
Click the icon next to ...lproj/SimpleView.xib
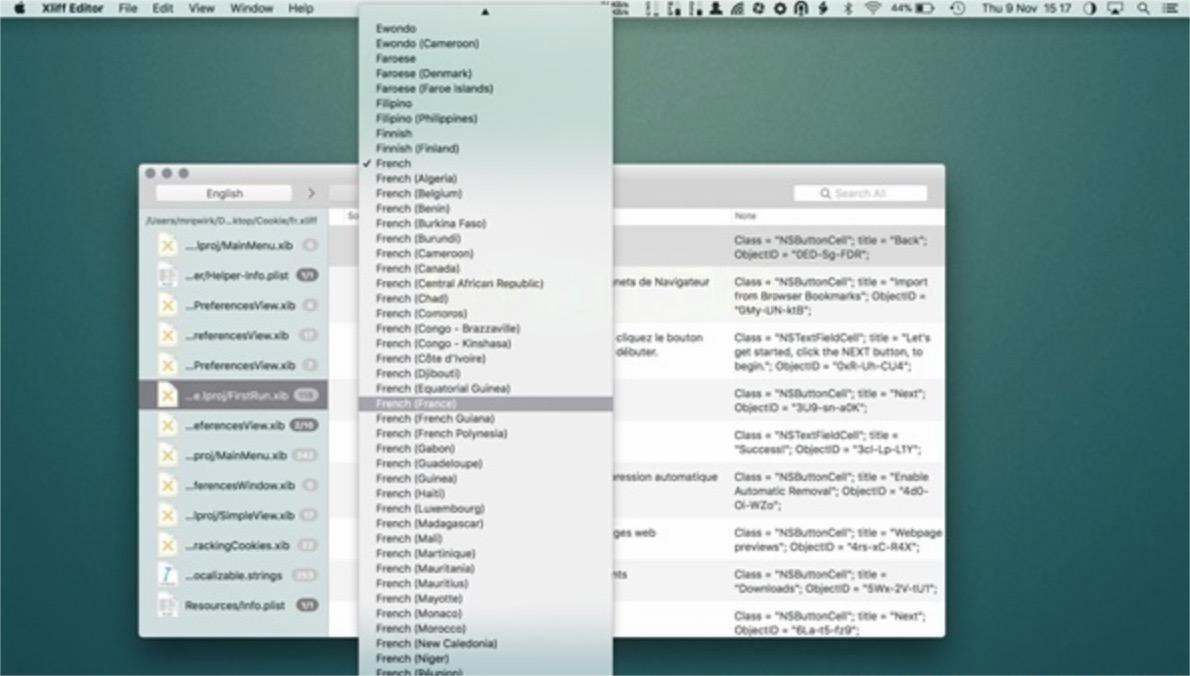[167, 516]
